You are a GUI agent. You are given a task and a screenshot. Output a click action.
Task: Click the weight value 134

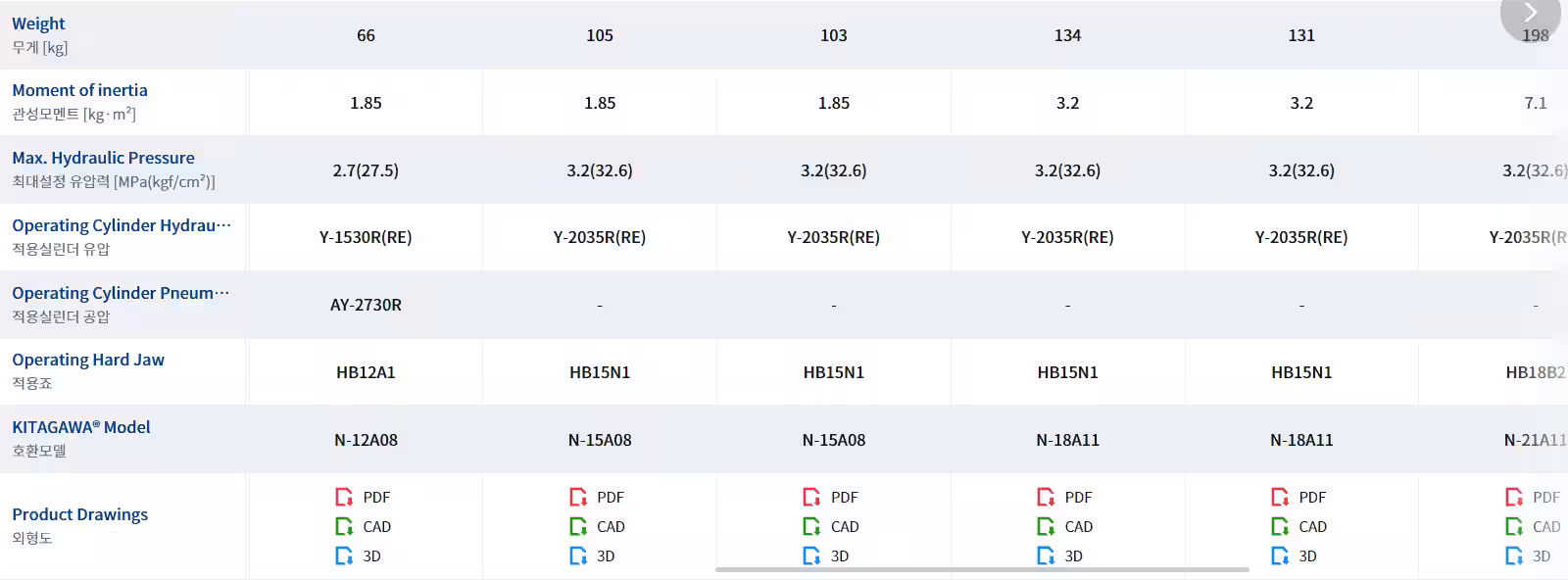click(x=1067, y=35)
